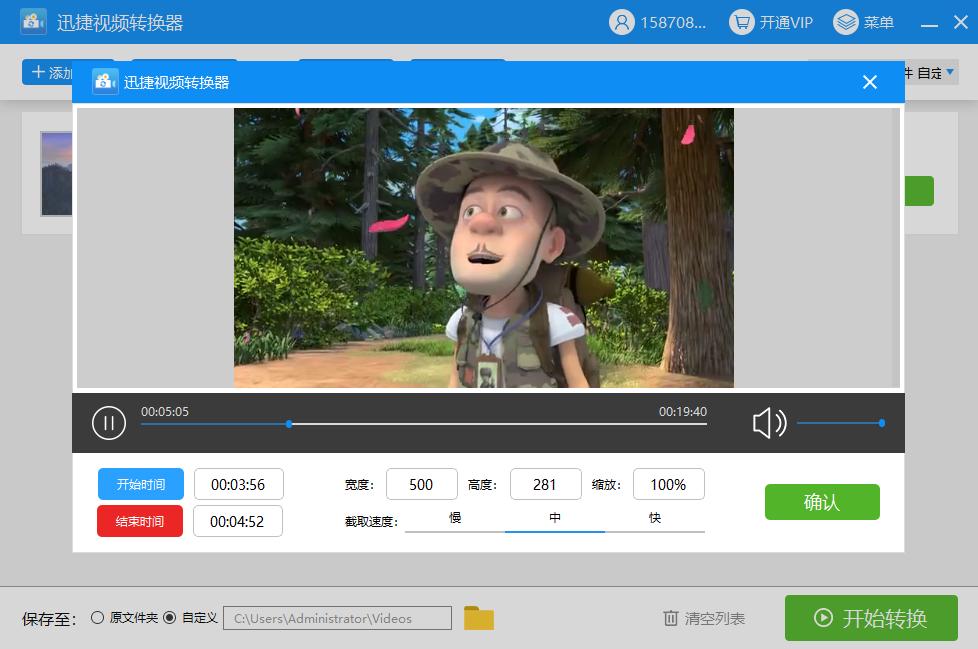Click the blue 开始时间 button
Image resolution: width=978 pixels, height=649 pixels.
point(140,484)
